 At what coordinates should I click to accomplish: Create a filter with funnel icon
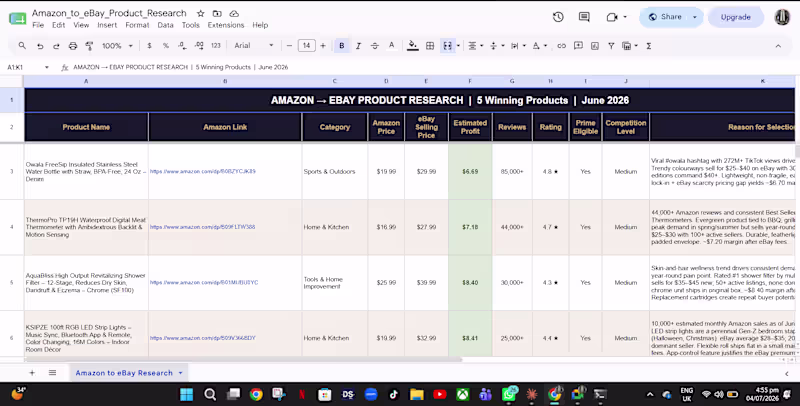tap(611, 46)
